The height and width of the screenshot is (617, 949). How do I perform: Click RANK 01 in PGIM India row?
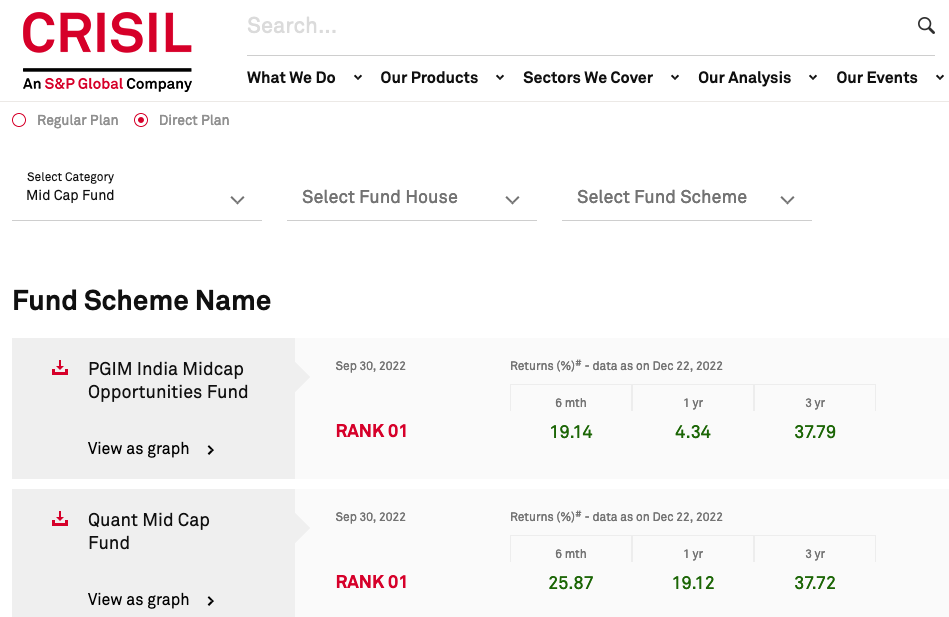click(371, 431)
